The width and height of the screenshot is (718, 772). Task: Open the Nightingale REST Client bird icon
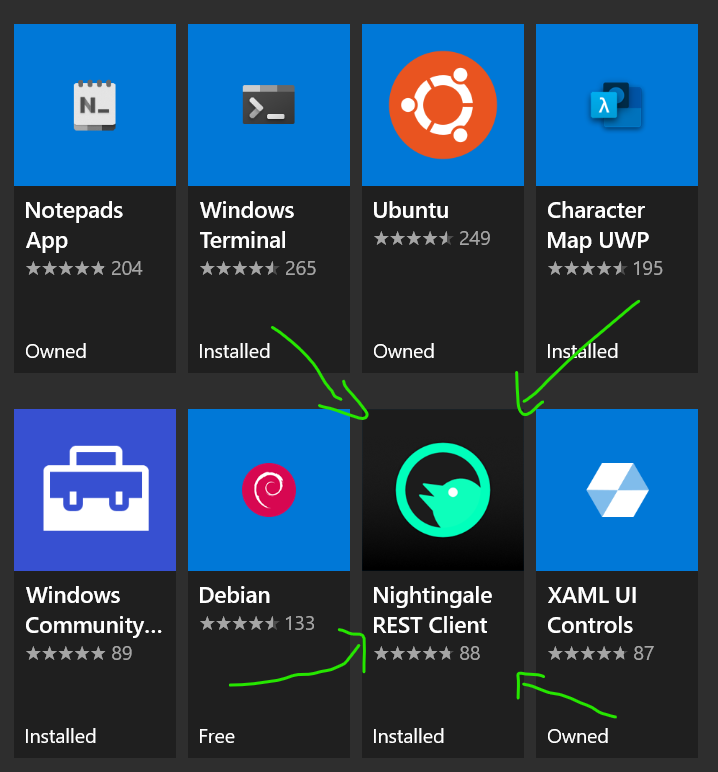(443, 490)
